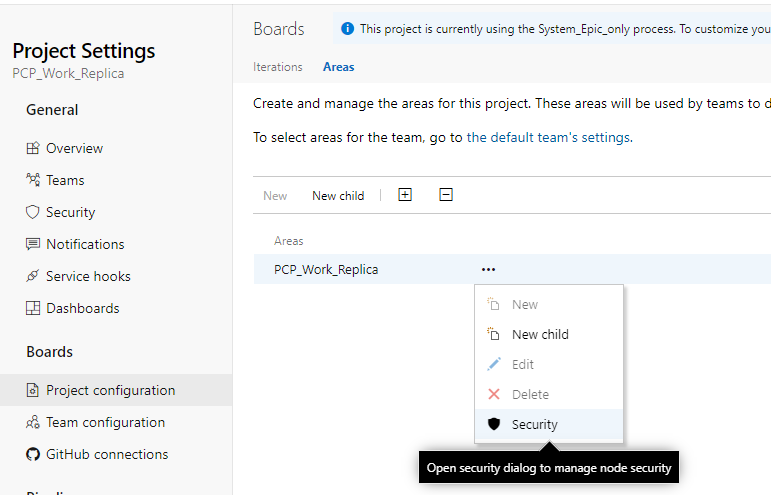
Task: Click the Dashboards grid icon
Action: coord(32,308)
